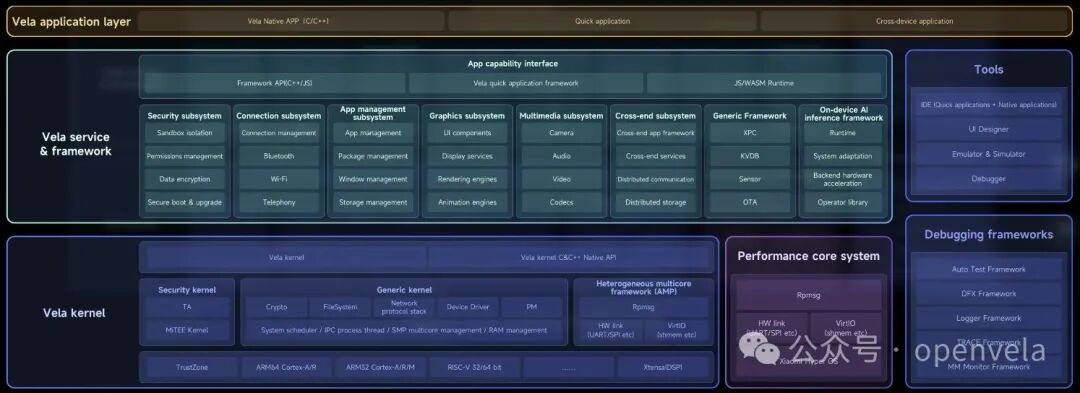Select the System adaptation box
Viewport: 1080px width, 393px height.
[x=842, y=156]
